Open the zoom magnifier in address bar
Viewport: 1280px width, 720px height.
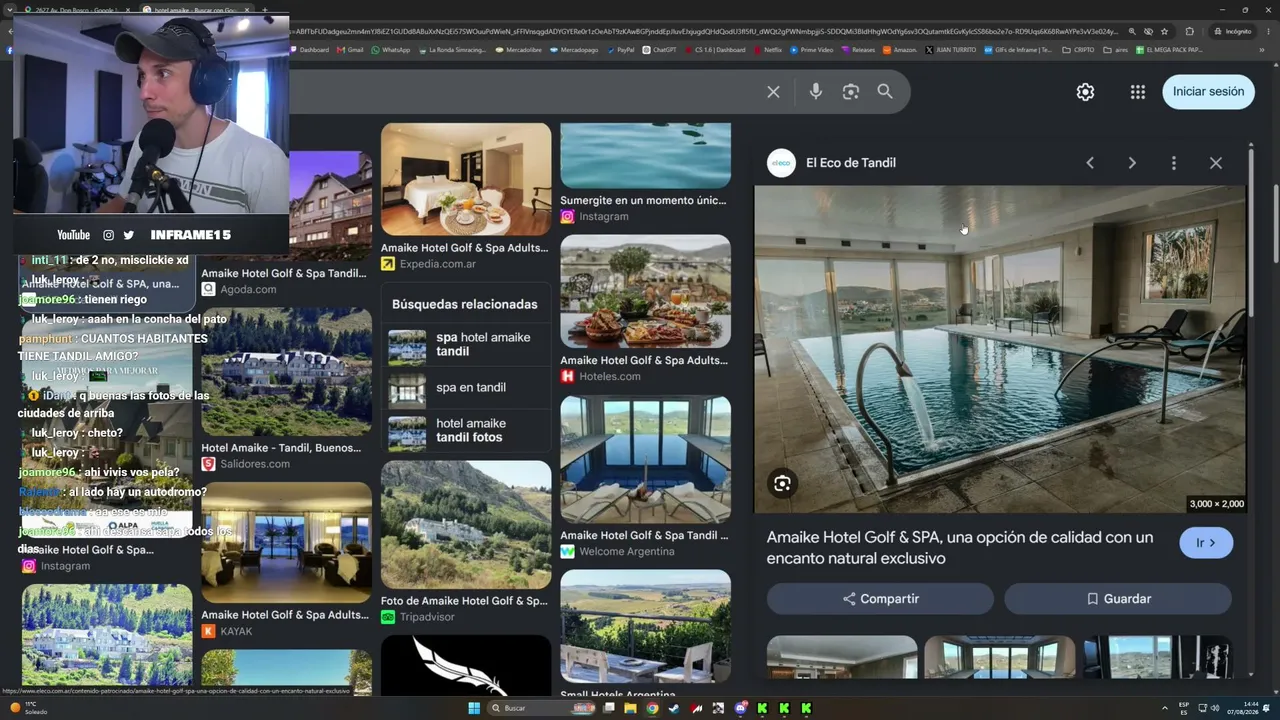tap(1132, 31)
